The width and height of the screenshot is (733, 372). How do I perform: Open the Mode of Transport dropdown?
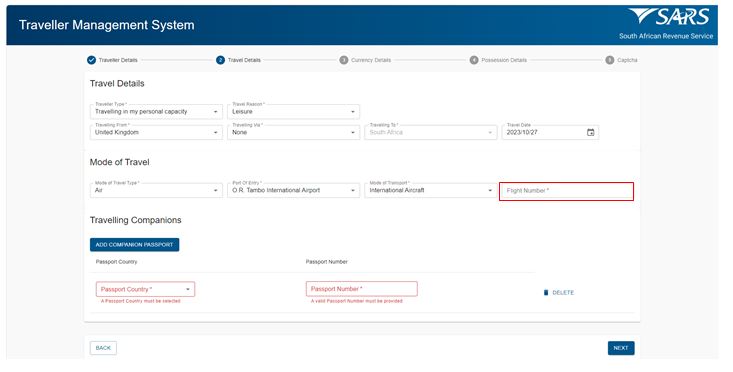(431, 190)
